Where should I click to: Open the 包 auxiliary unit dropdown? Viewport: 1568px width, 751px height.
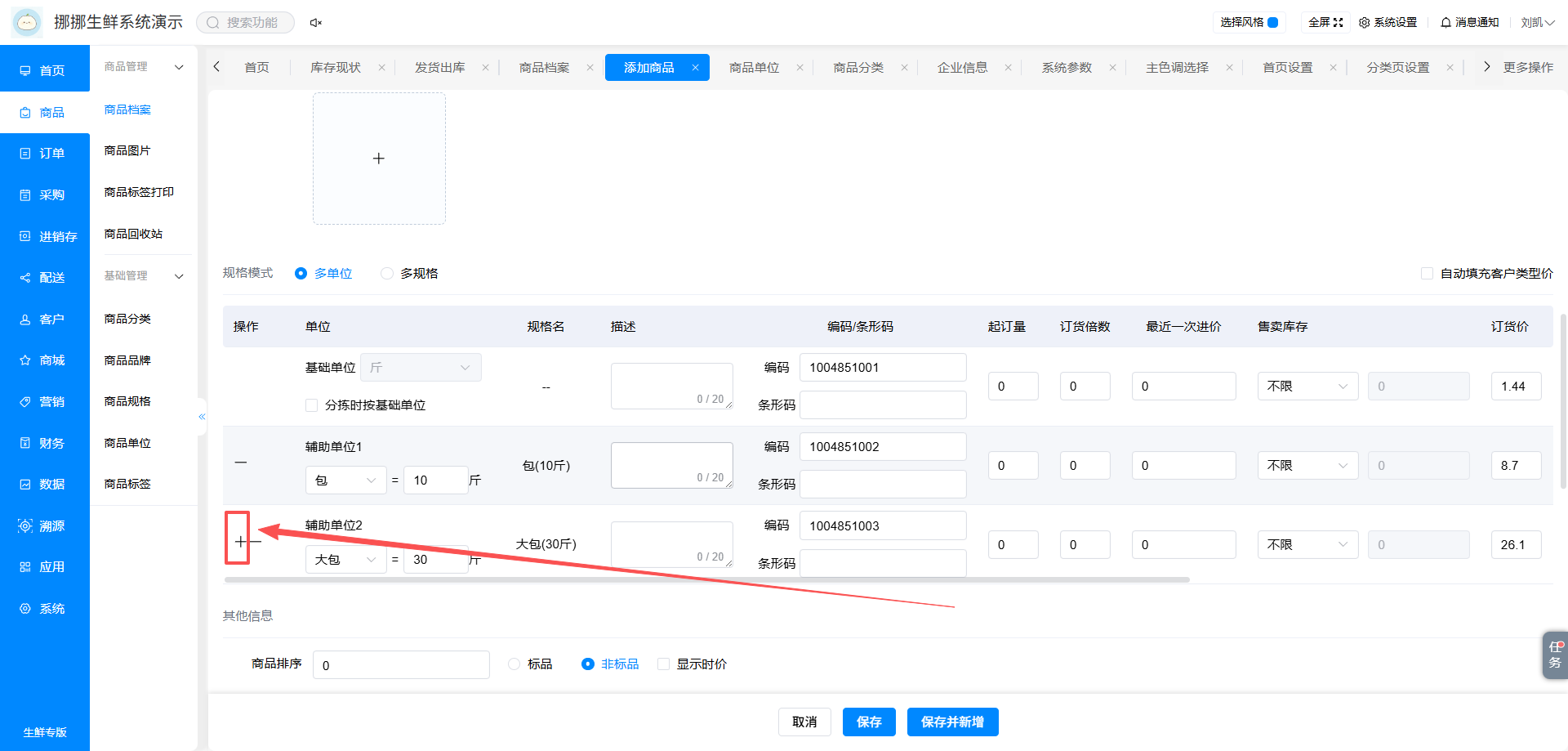(346, 481)
